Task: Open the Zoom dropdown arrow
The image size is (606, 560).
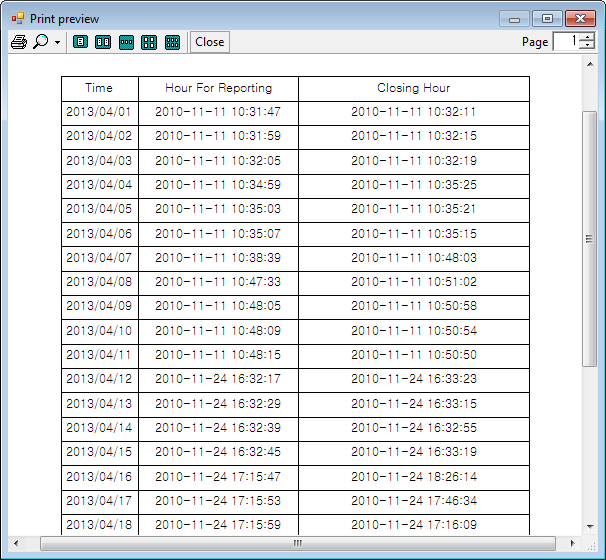Action: tap(57, 43)
